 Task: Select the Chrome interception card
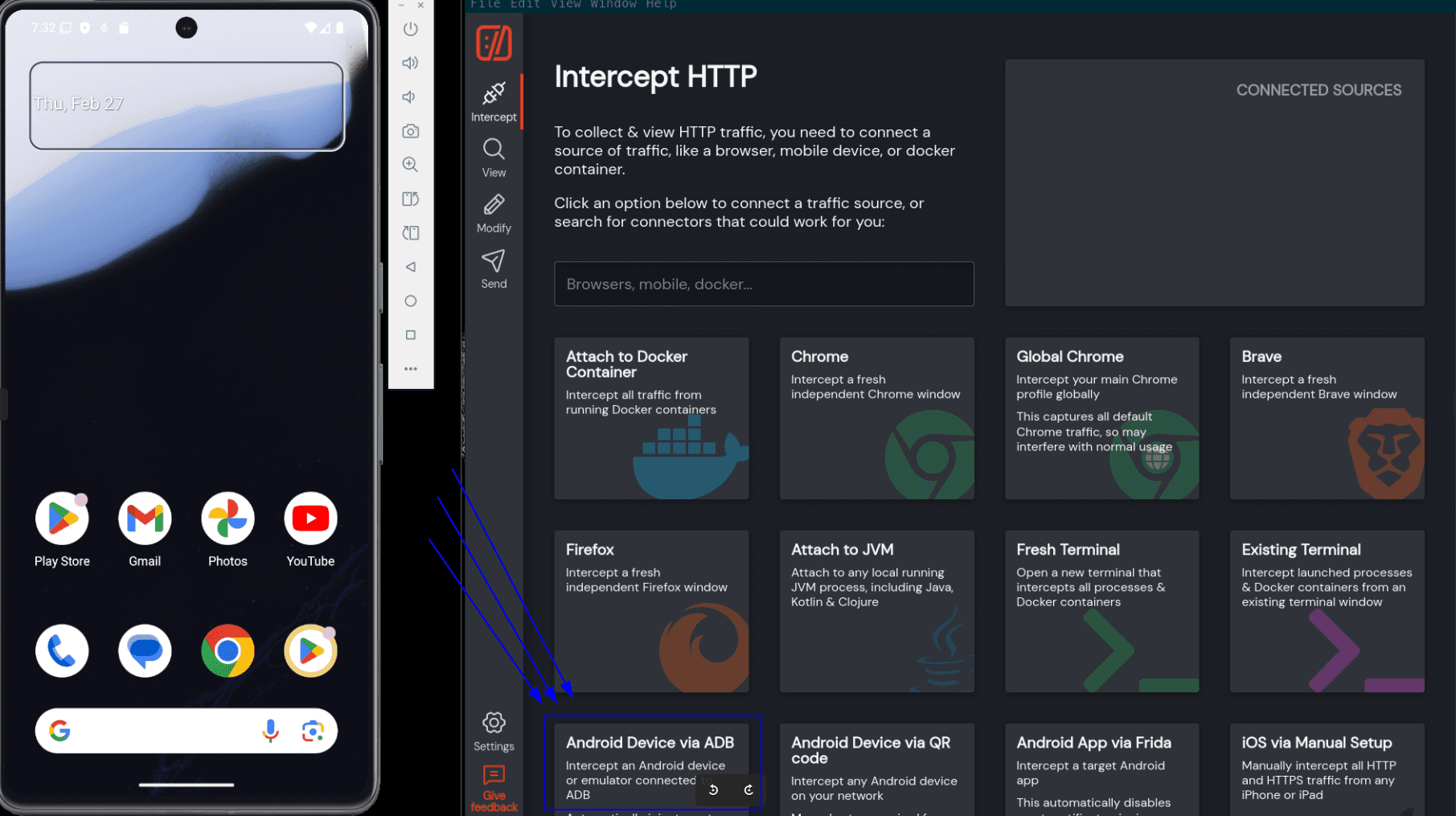point(876,418)
